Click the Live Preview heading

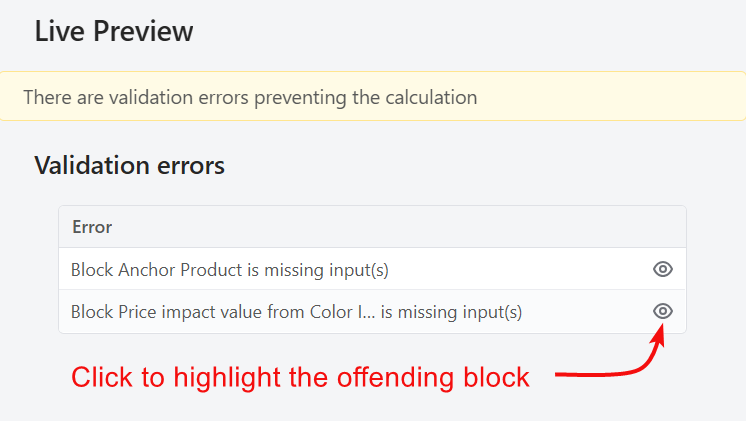[114, 31]
